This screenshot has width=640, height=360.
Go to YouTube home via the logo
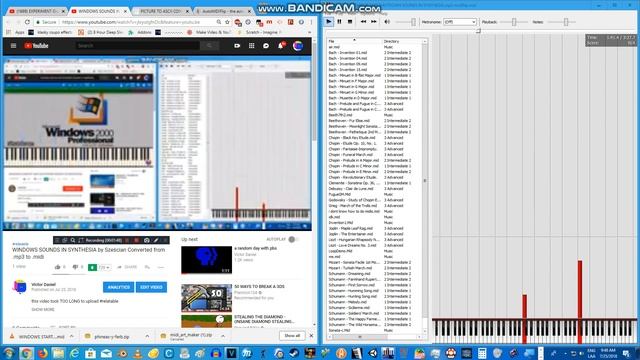click(x=36, y=46)
